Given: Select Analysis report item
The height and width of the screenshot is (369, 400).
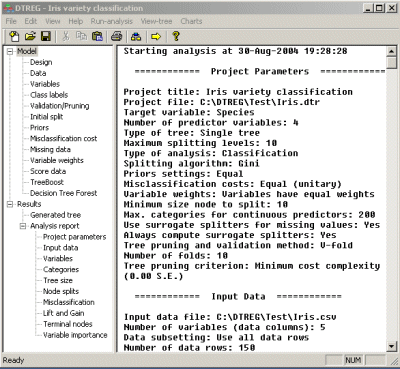Looking at the screenshot, I should coord(55,226).
